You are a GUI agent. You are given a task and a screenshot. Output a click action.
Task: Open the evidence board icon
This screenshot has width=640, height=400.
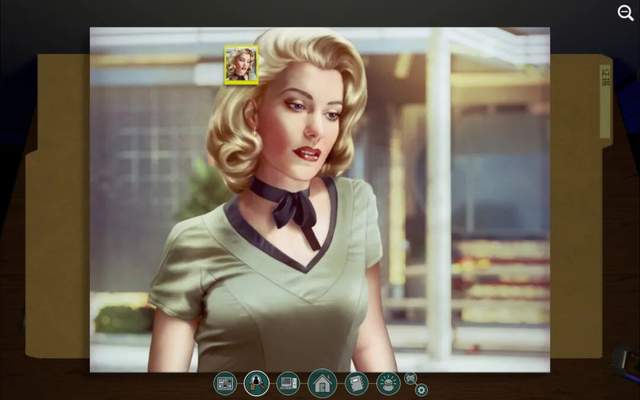(225, 384)
